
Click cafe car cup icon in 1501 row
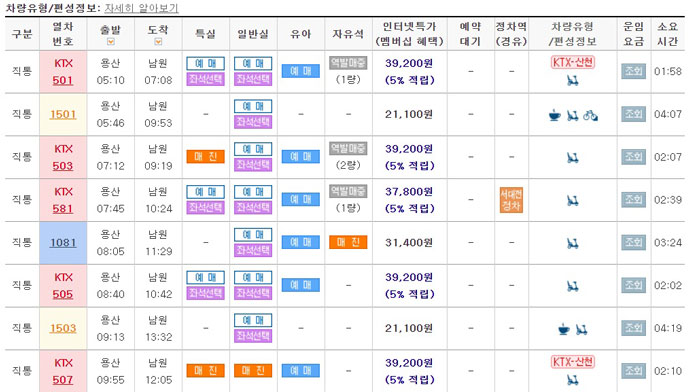coord(554,115)
